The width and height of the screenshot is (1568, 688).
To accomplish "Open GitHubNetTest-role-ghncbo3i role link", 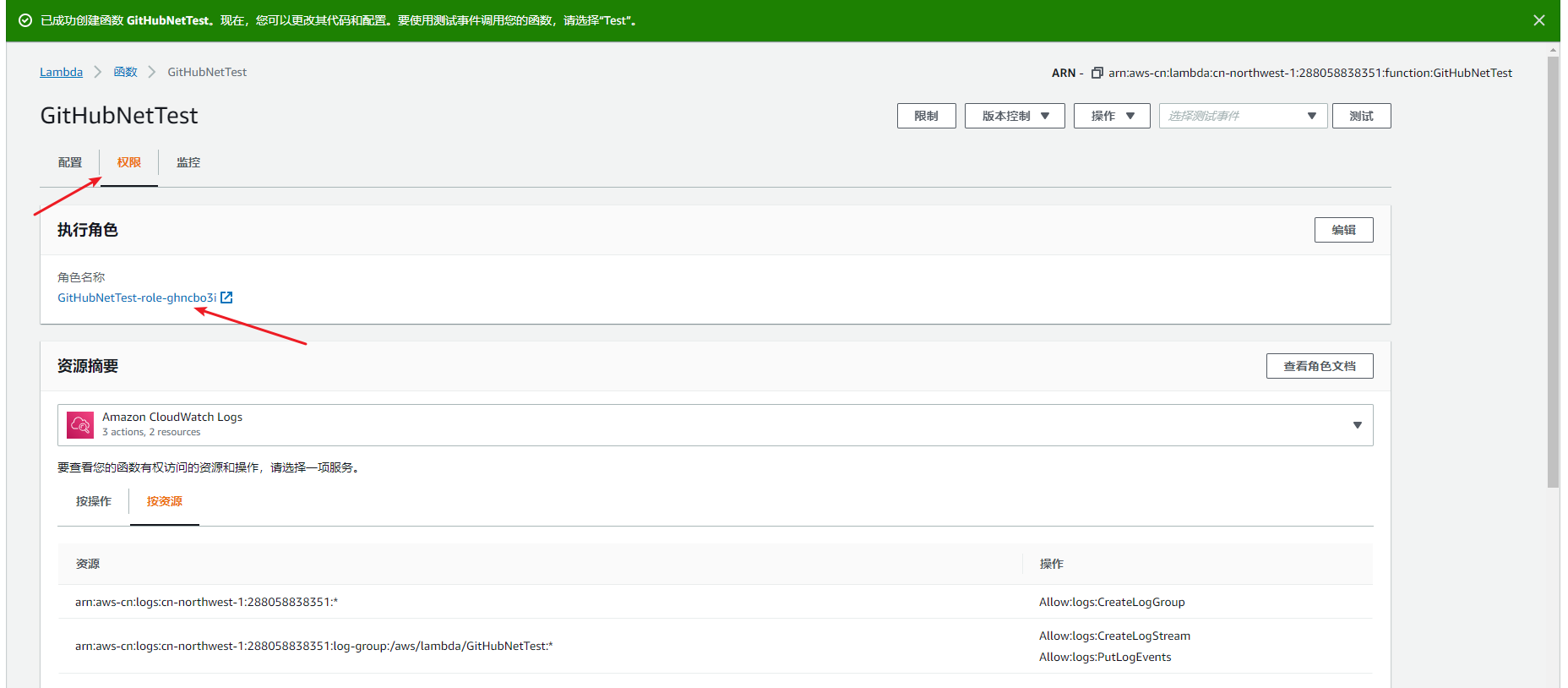I will (137, 298).
